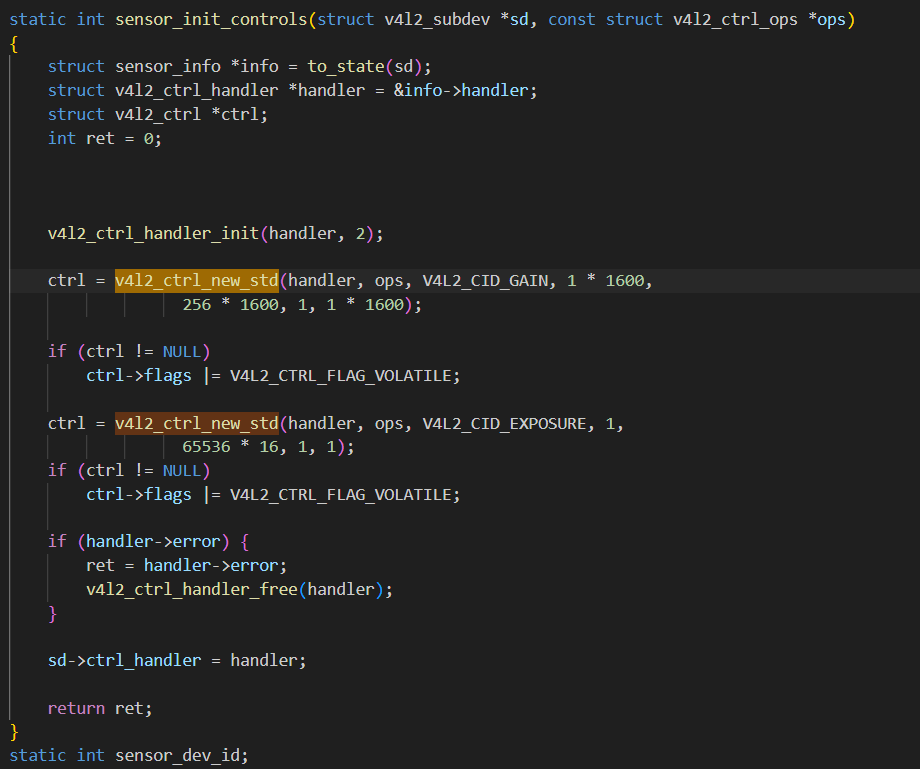920x769 pixels.
Task: Click the 'return ret;' statement
Action: coord(100,709)
